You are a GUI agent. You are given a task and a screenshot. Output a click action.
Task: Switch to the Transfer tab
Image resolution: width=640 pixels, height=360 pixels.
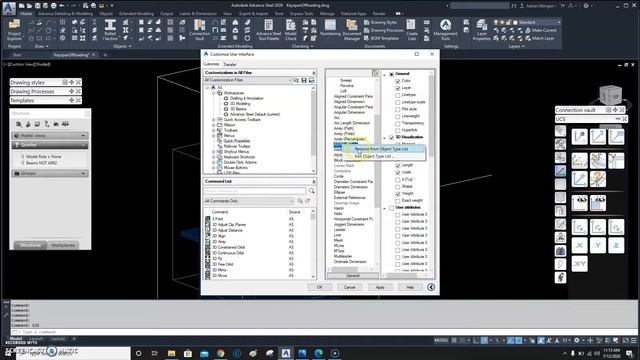230,64
